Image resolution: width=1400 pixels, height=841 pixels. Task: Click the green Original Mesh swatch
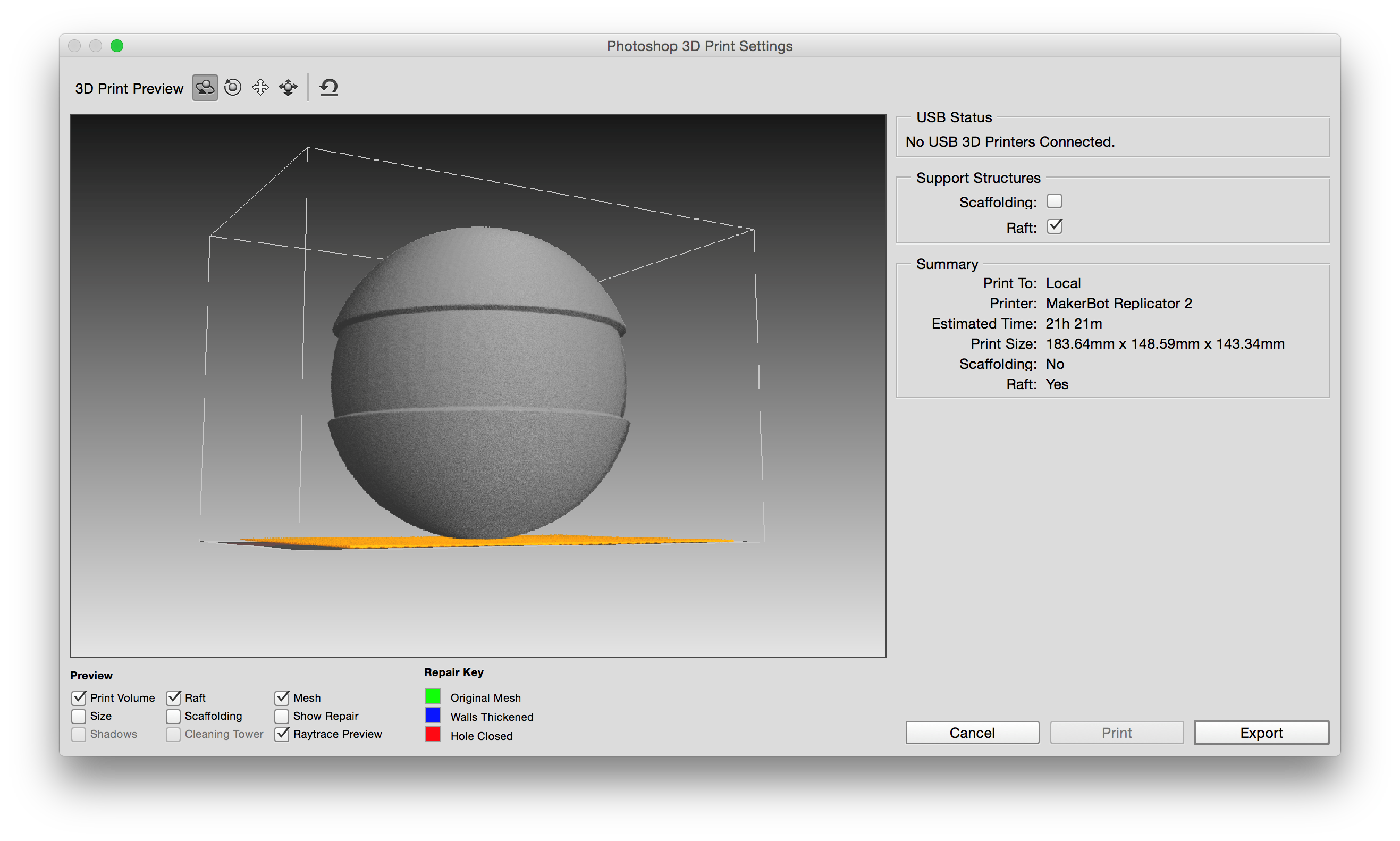coord(433,696)
